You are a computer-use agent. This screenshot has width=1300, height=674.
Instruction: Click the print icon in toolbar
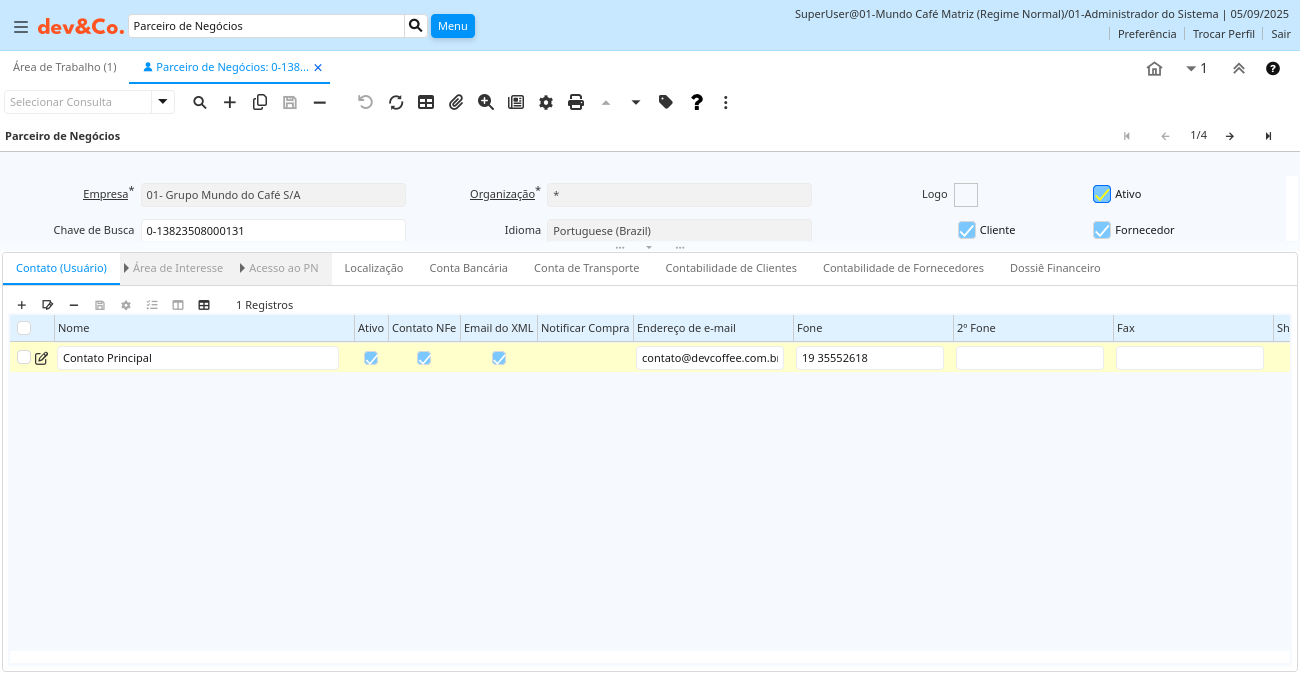(x=576, y=102)
